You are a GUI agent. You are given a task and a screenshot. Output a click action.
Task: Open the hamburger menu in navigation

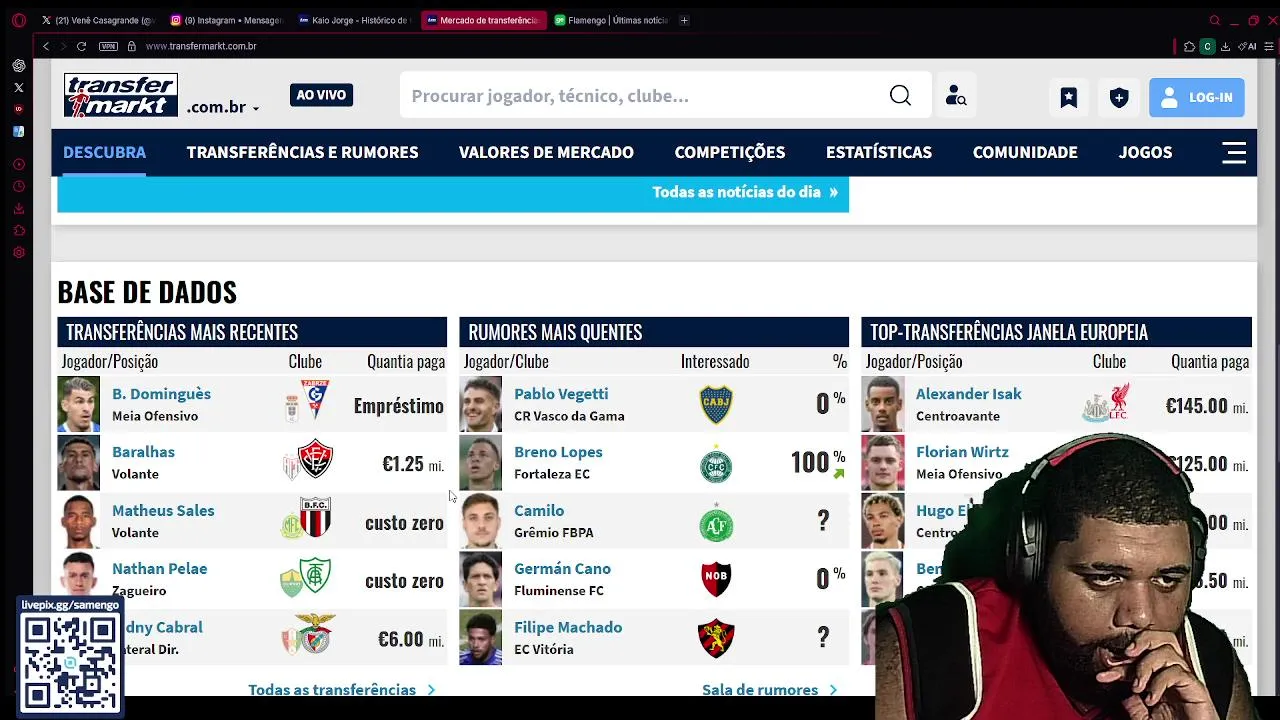pos(1234,152)
